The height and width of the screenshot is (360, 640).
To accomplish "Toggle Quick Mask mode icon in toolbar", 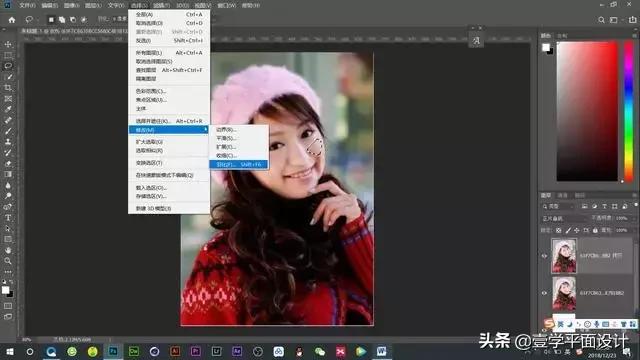I will click(8, 306).
